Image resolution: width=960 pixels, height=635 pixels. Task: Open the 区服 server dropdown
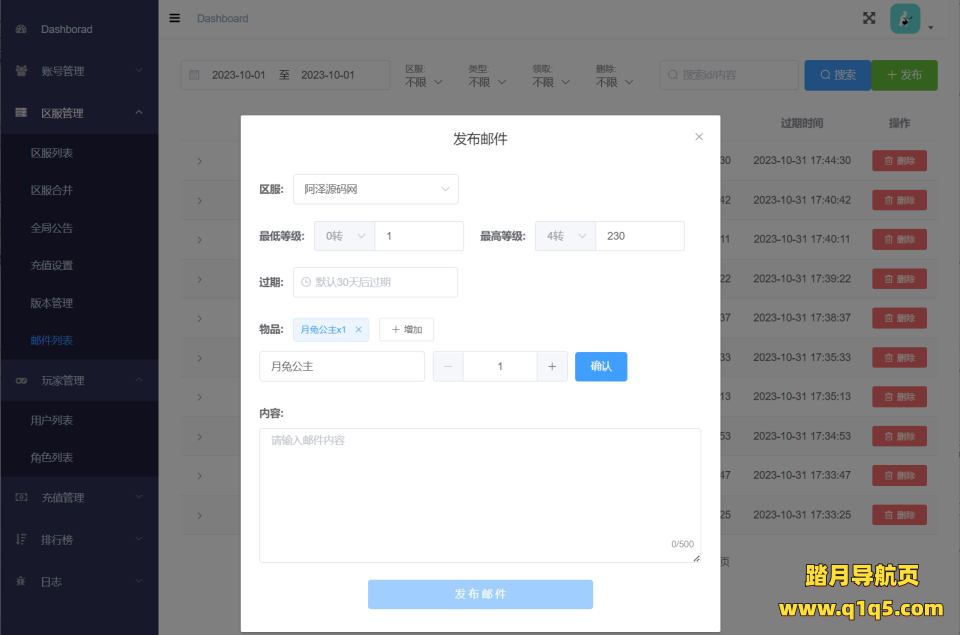coord(376,189)
